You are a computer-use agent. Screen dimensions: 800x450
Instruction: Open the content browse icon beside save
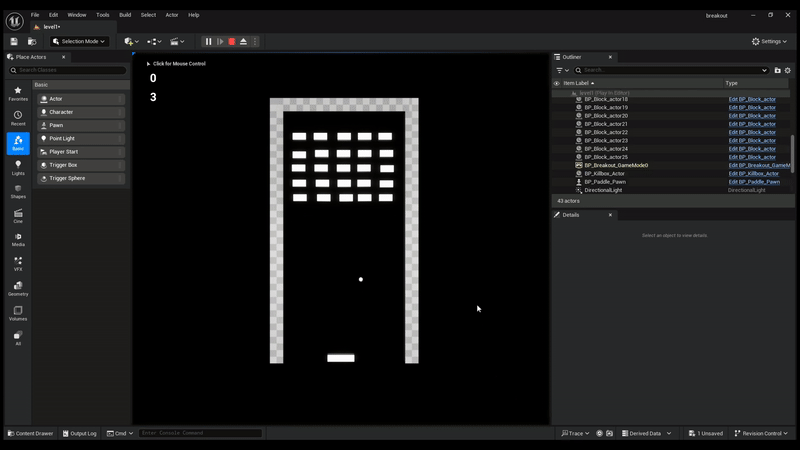coord(32,41)
